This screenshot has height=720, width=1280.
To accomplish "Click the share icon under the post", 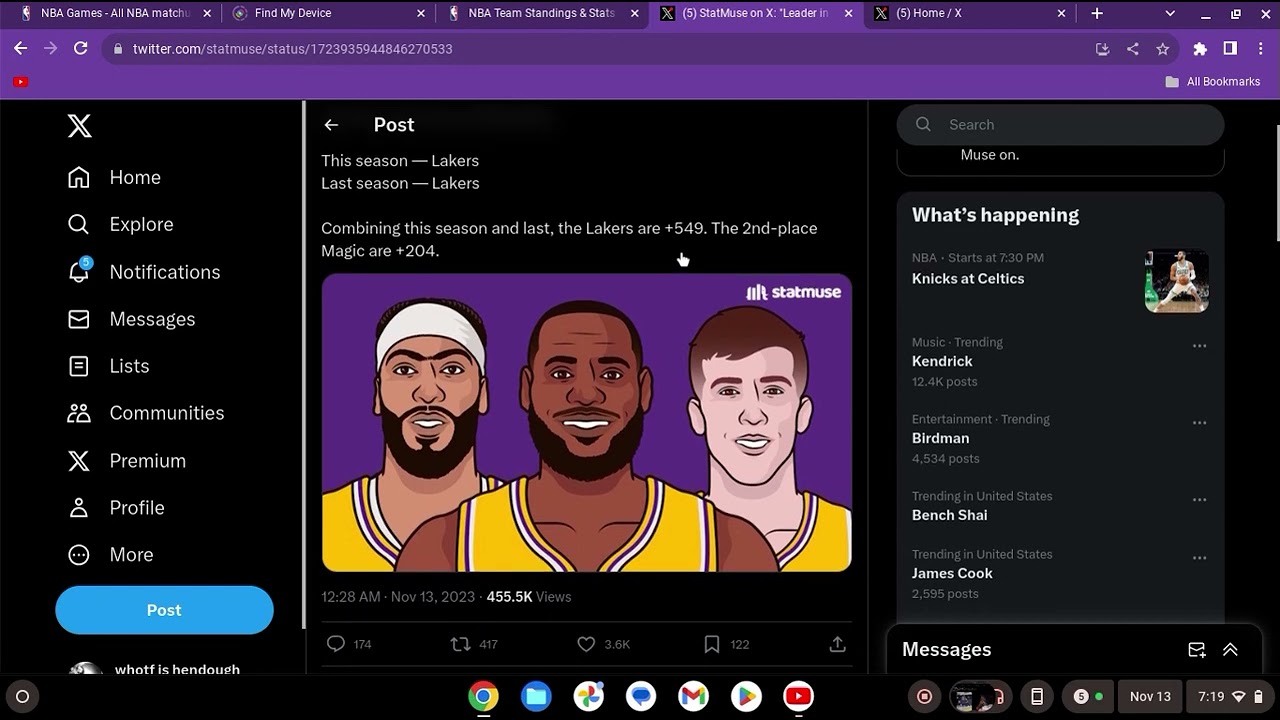I will [838, 644].
